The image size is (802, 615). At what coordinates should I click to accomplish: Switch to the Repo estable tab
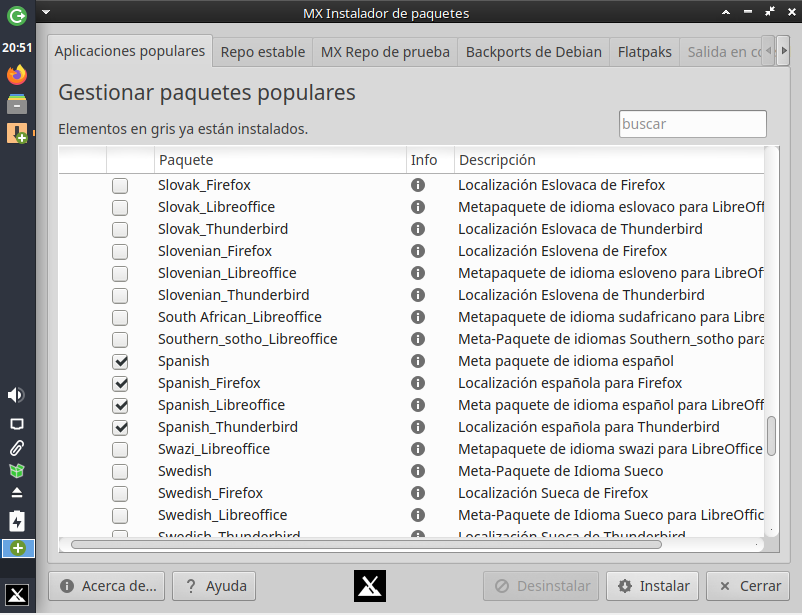(x=263, y=52)
